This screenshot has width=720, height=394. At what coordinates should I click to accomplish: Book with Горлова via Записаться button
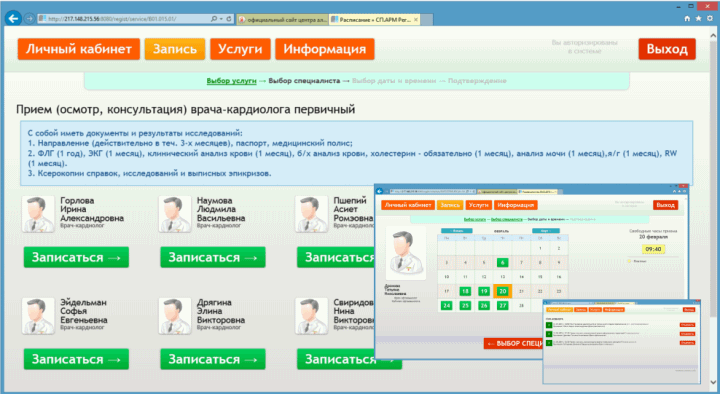click(76, 257)
